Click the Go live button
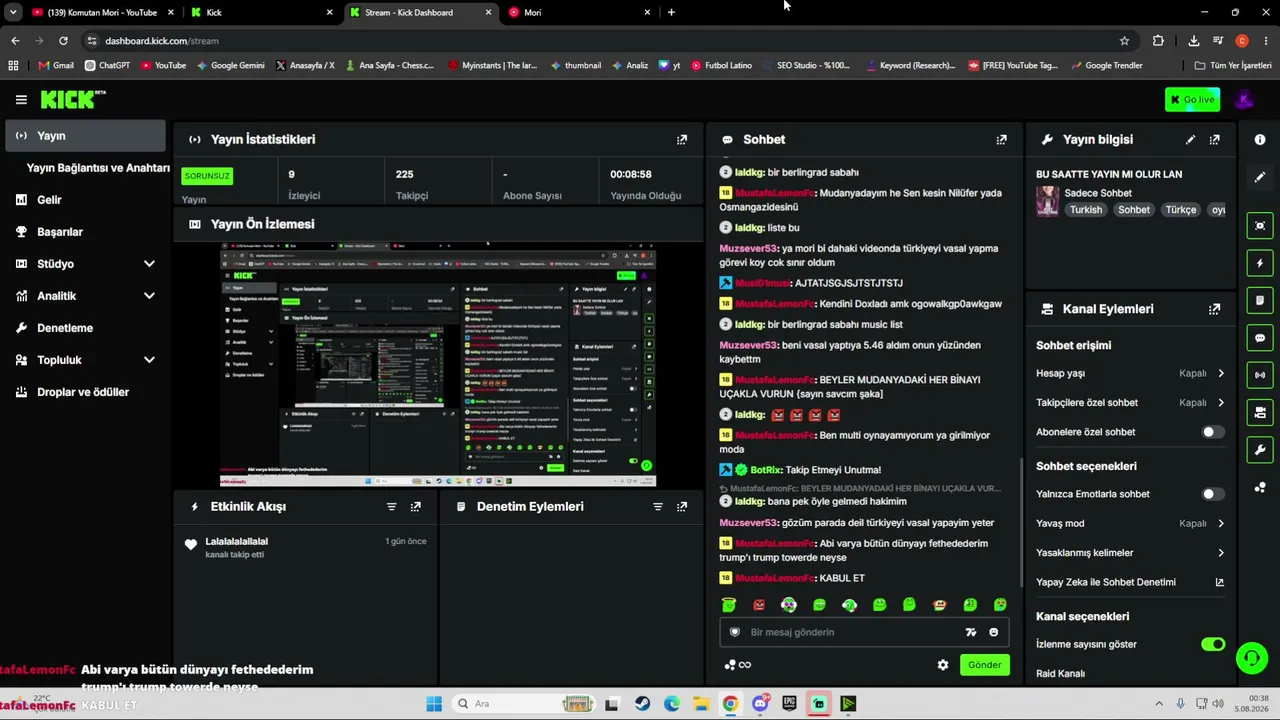 1192,100
